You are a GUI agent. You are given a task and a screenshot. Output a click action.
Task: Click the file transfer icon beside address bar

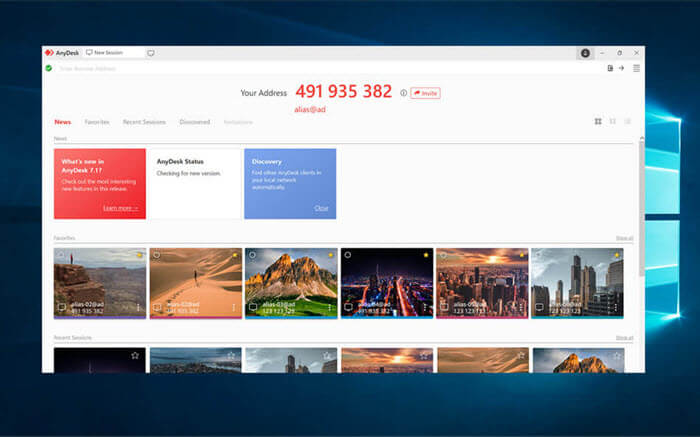(610, 68)
